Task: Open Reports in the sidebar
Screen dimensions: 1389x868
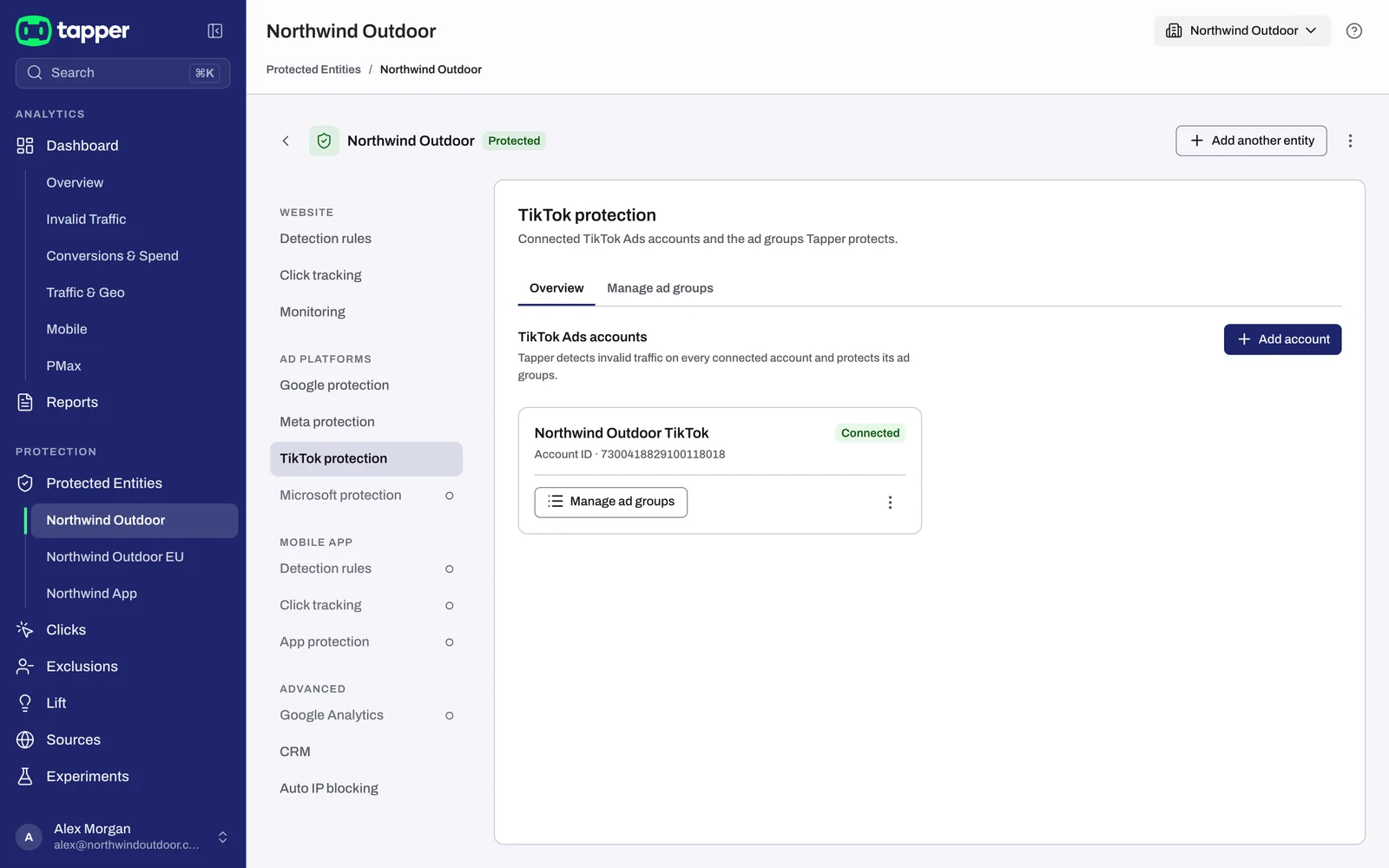Action: coord(122,403)
